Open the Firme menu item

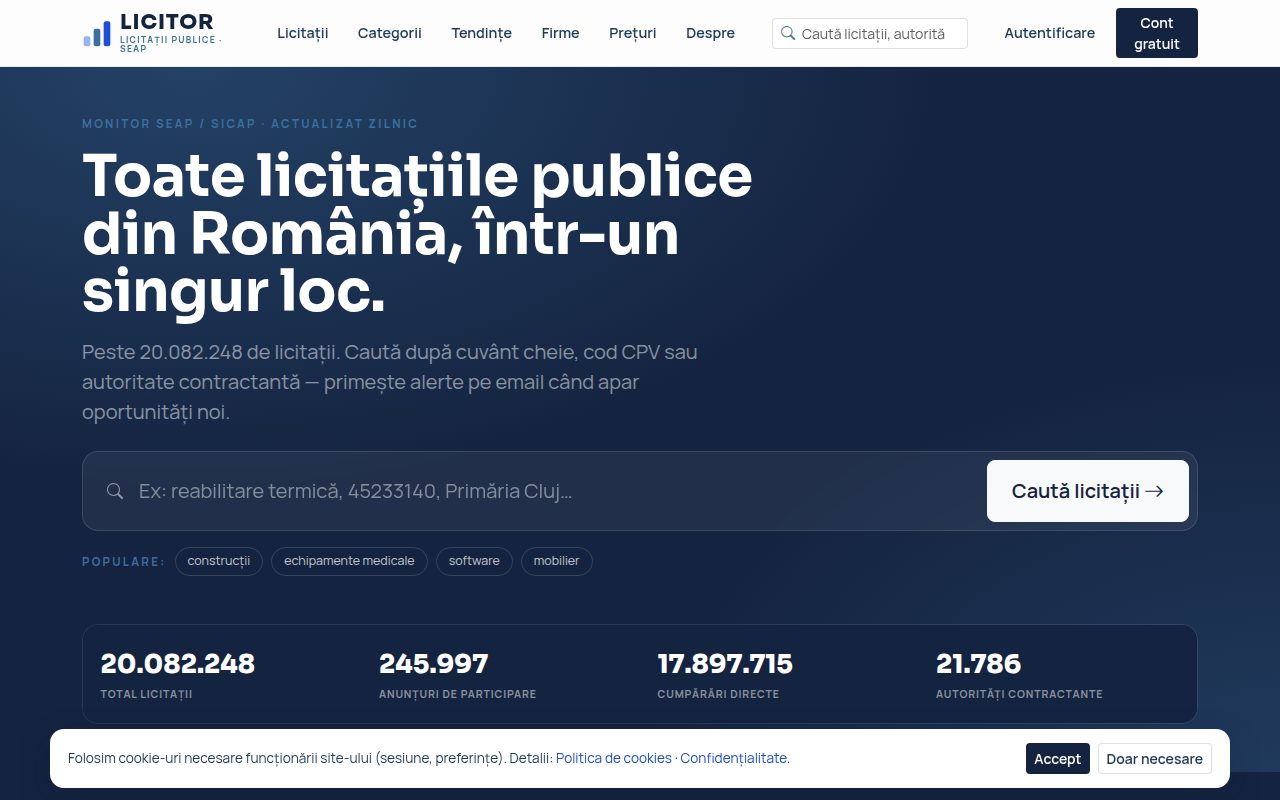click(x=560, y=33)
